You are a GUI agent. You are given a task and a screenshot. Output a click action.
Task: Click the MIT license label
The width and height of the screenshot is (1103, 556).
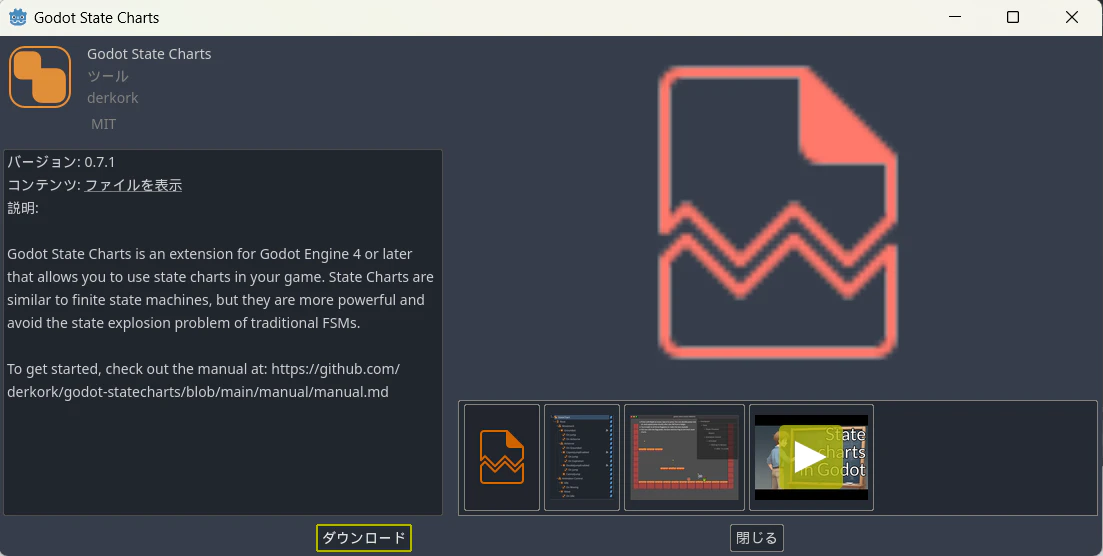(103, 124)
